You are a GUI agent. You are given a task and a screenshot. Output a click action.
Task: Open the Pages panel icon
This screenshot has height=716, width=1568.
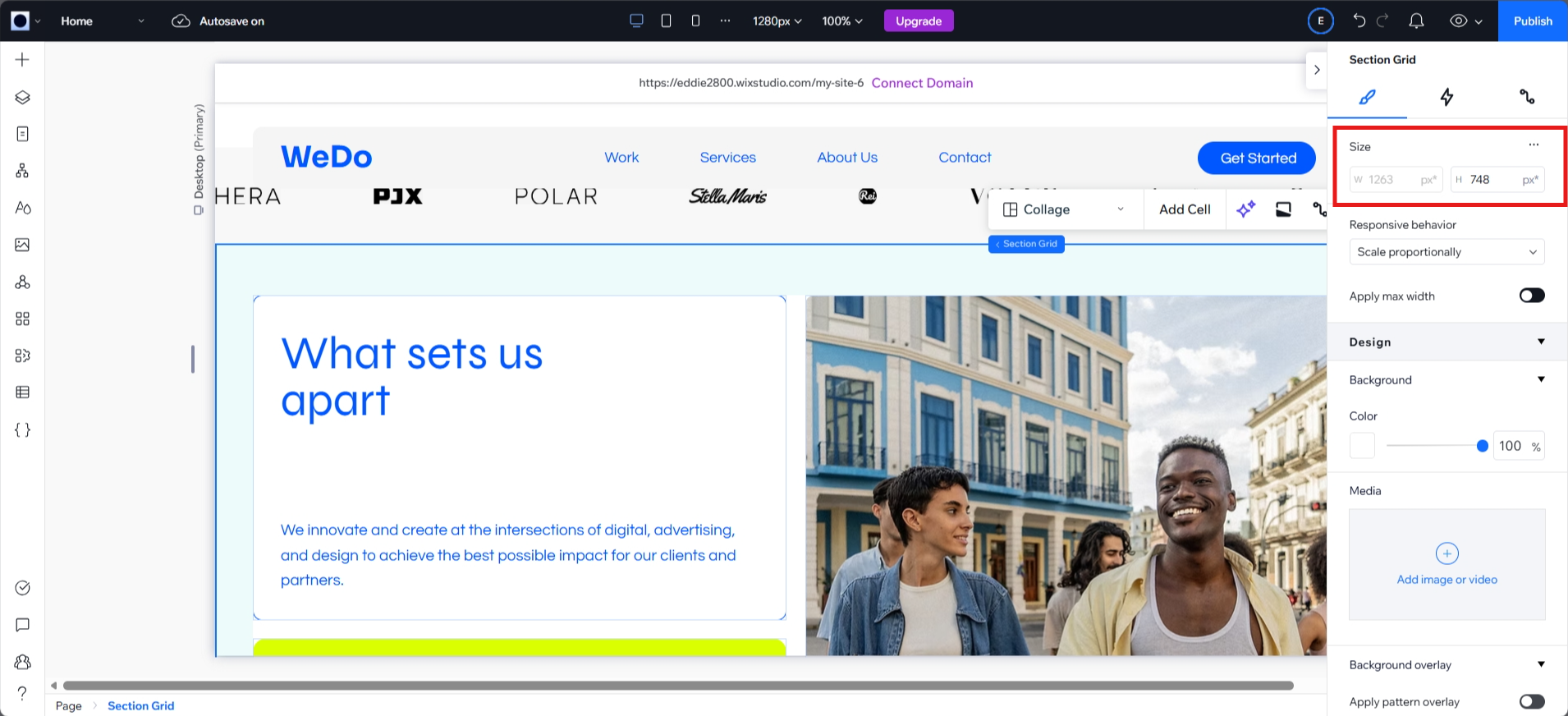pyautogui.click(x=22, y=134)
